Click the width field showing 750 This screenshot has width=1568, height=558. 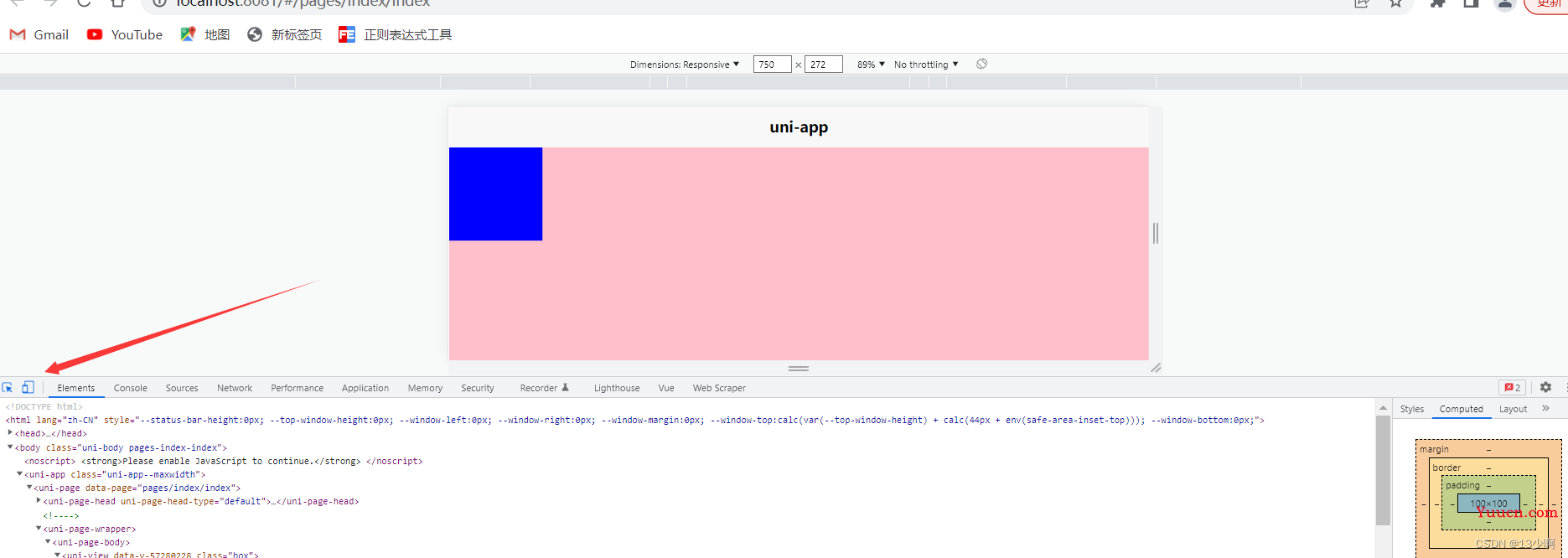(x=772, y=65)
